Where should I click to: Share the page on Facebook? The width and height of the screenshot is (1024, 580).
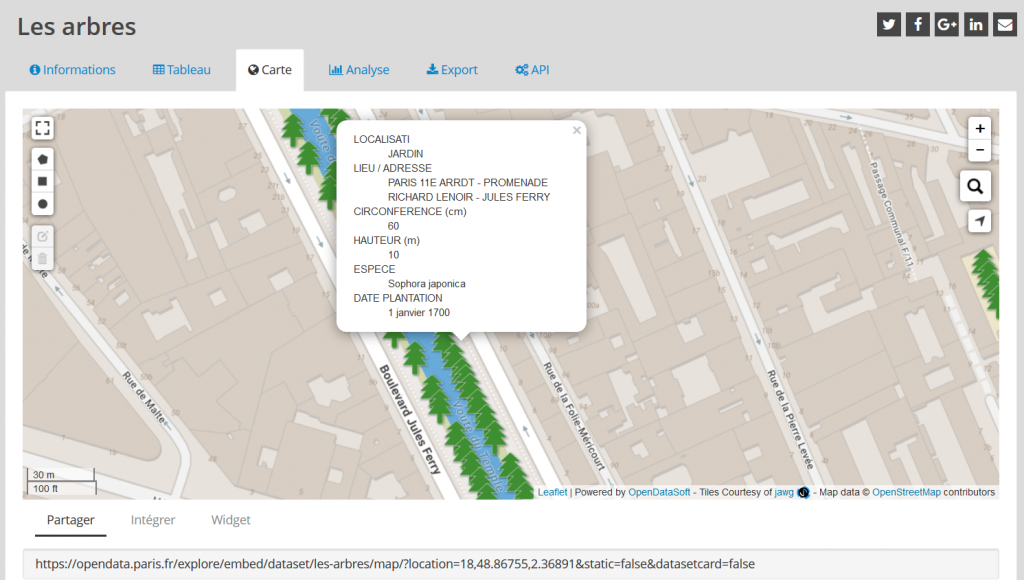(x=917, y=25)
